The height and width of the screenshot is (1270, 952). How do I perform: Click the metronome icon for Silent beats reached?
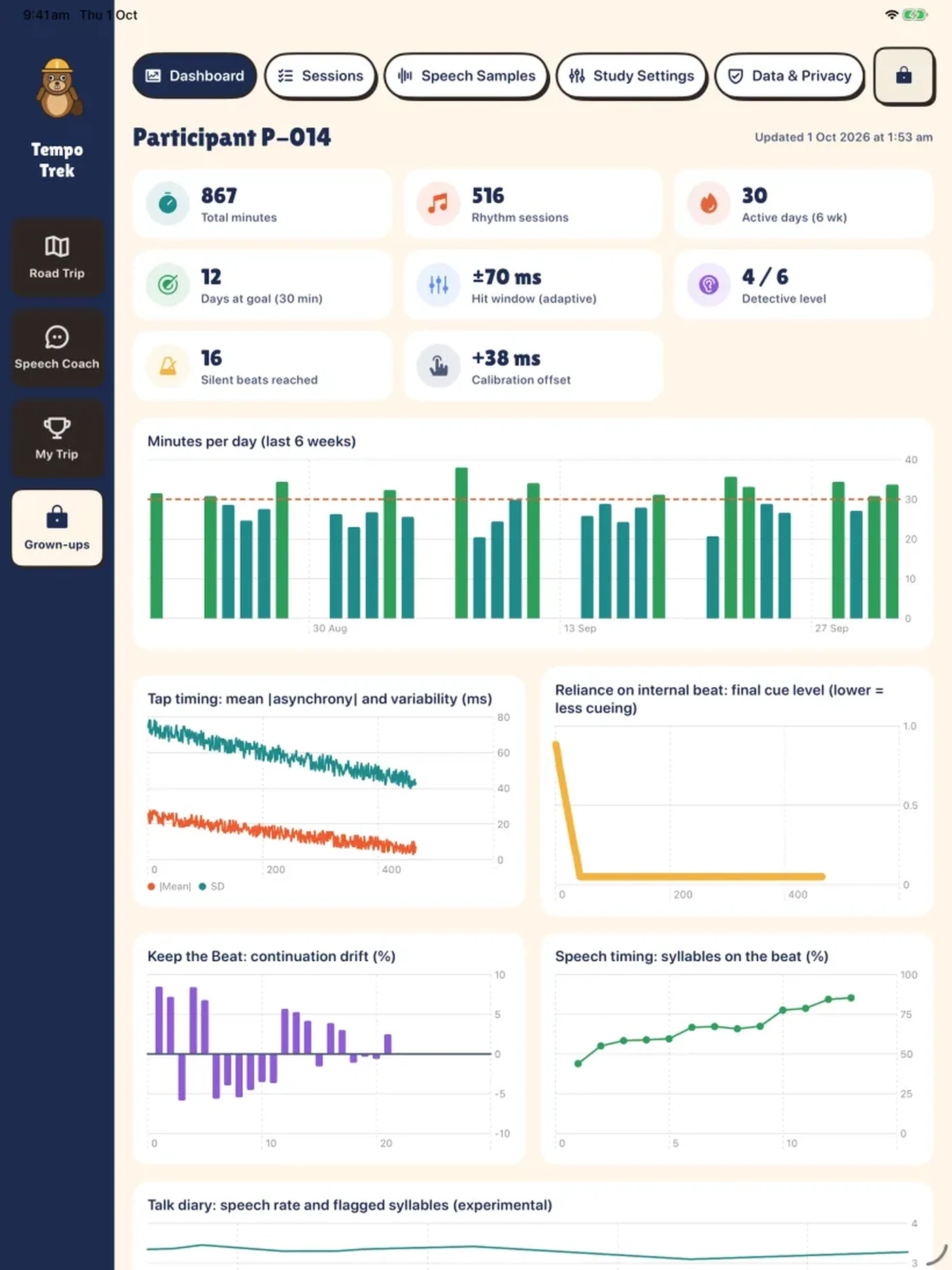[x=168, y=366]
